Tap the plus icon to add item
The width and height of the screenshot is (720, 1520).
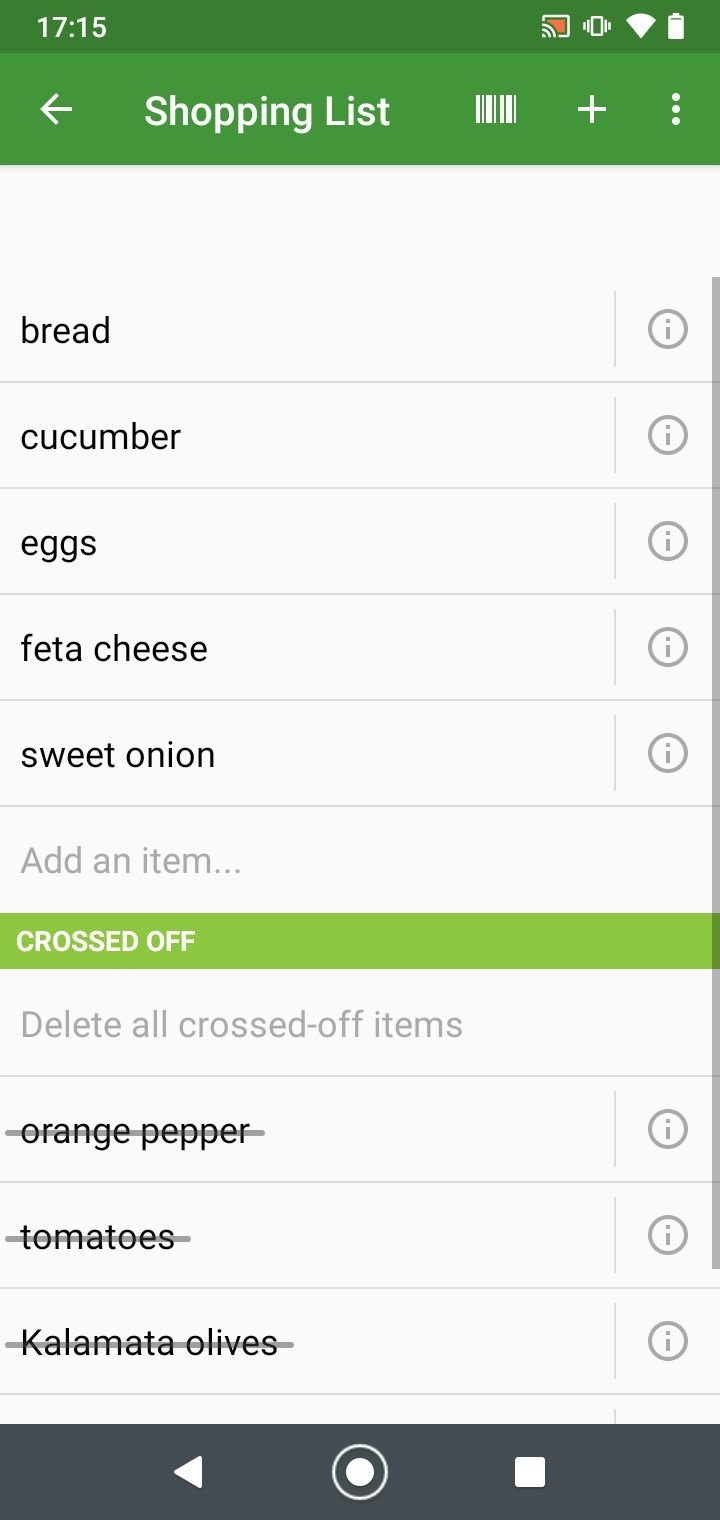tap(592, 109)
